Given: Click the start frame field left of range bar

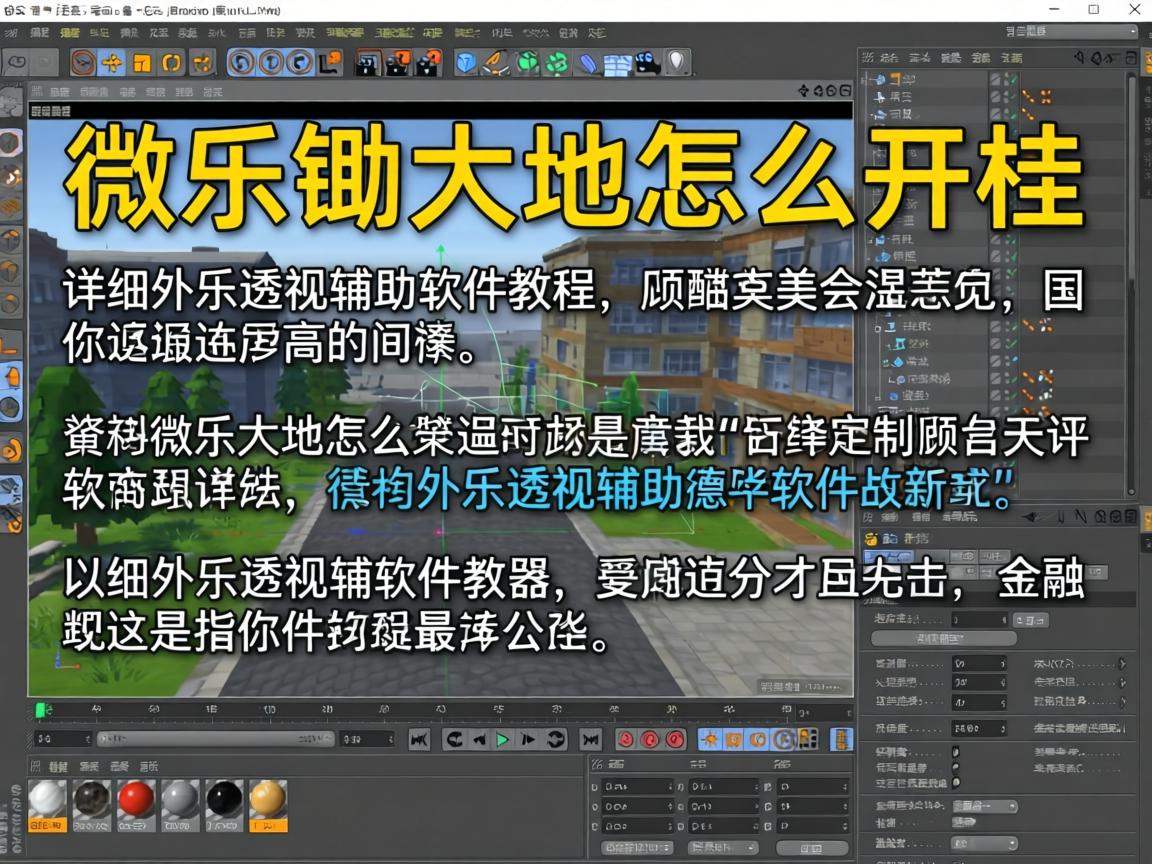Looking at the screenshot, I should click(62, 739).
